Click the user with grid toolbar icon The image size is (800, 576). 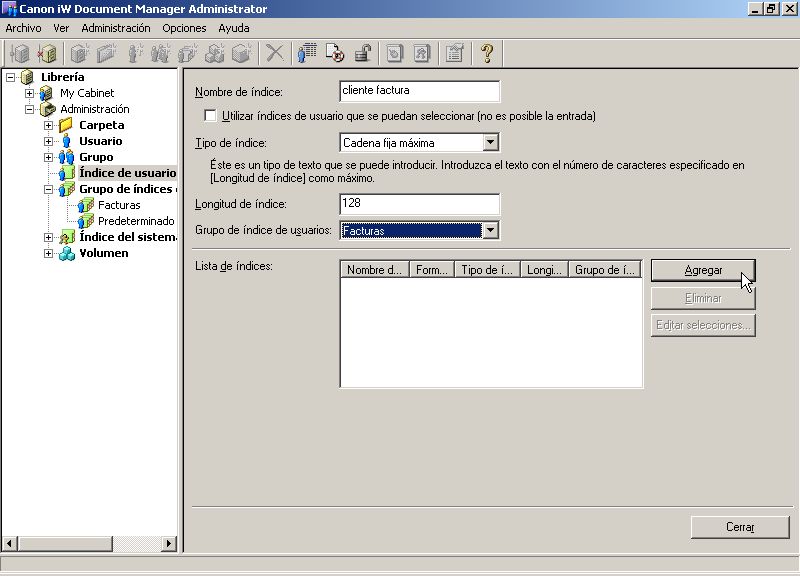click(x=307, y=53)
